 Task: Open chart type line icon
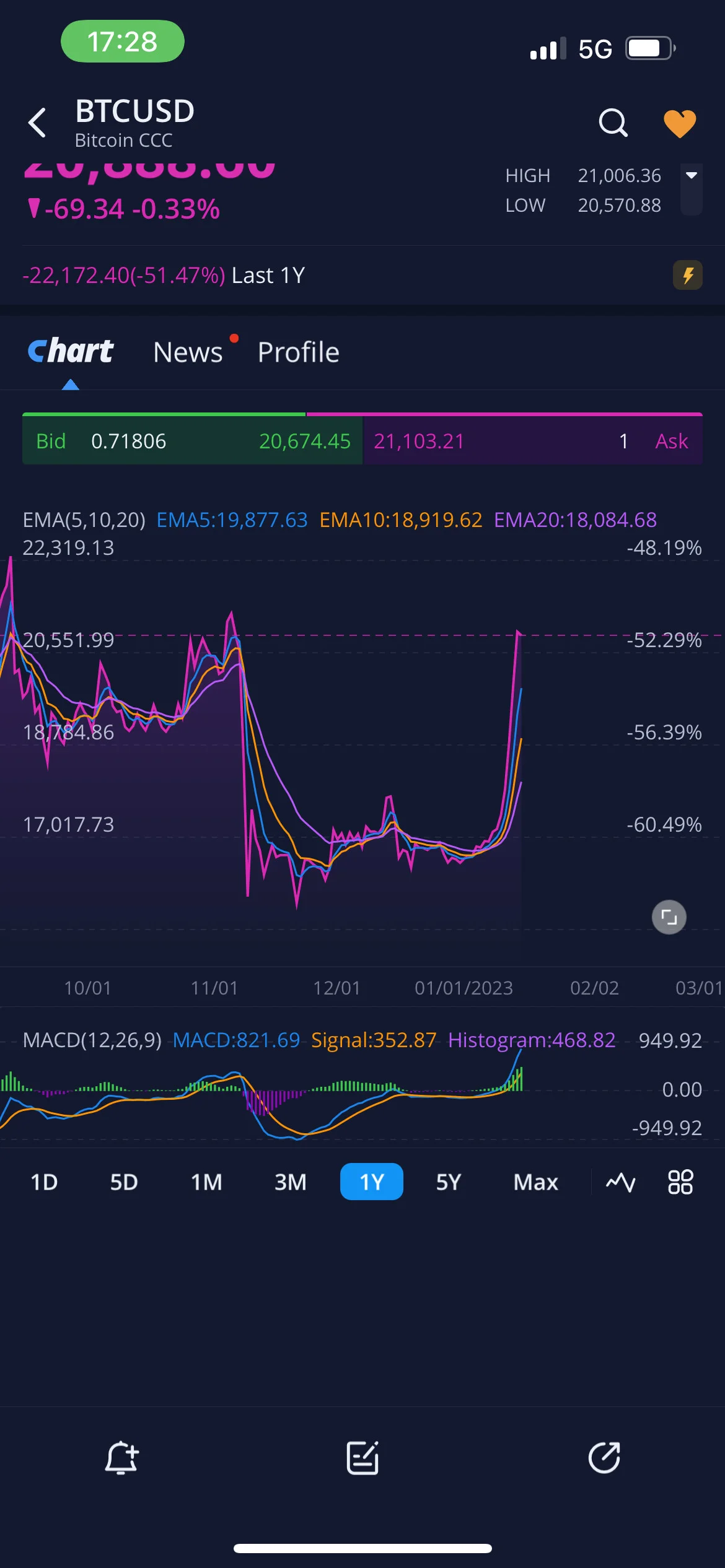point(620,1182)
